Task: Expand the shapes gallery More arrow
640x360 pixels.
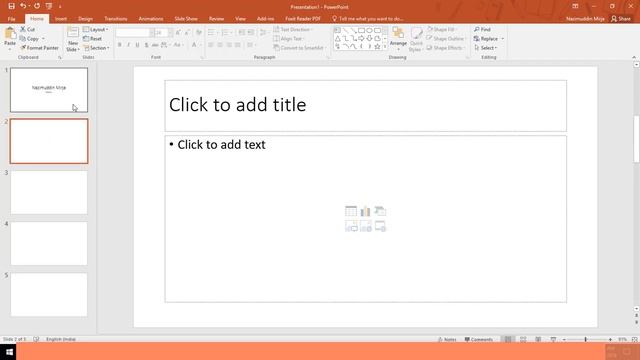Action: (384, 47)
